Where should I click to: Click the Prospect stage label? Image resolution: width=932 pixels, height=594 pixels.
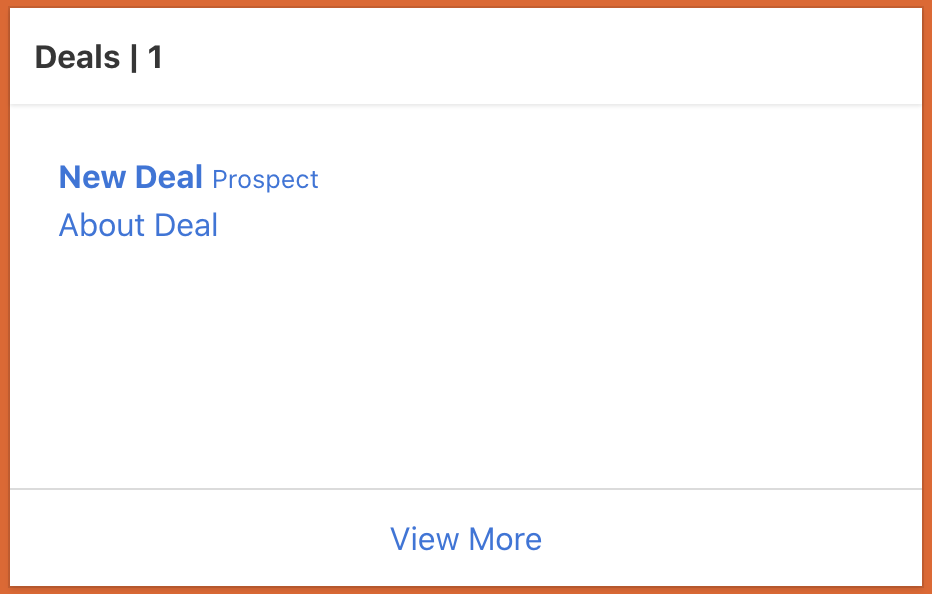point(265,180)
